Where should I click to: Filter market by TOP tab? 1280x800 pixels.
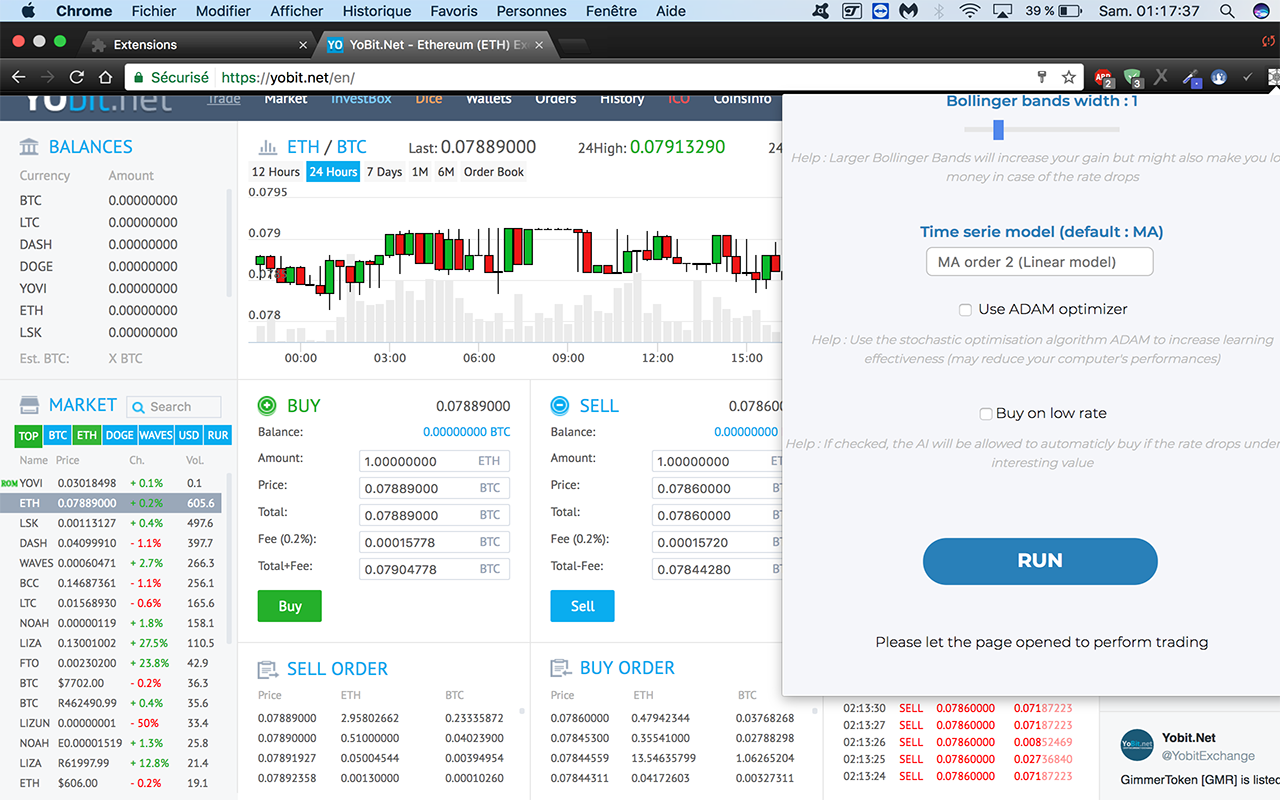coord(29,436)
